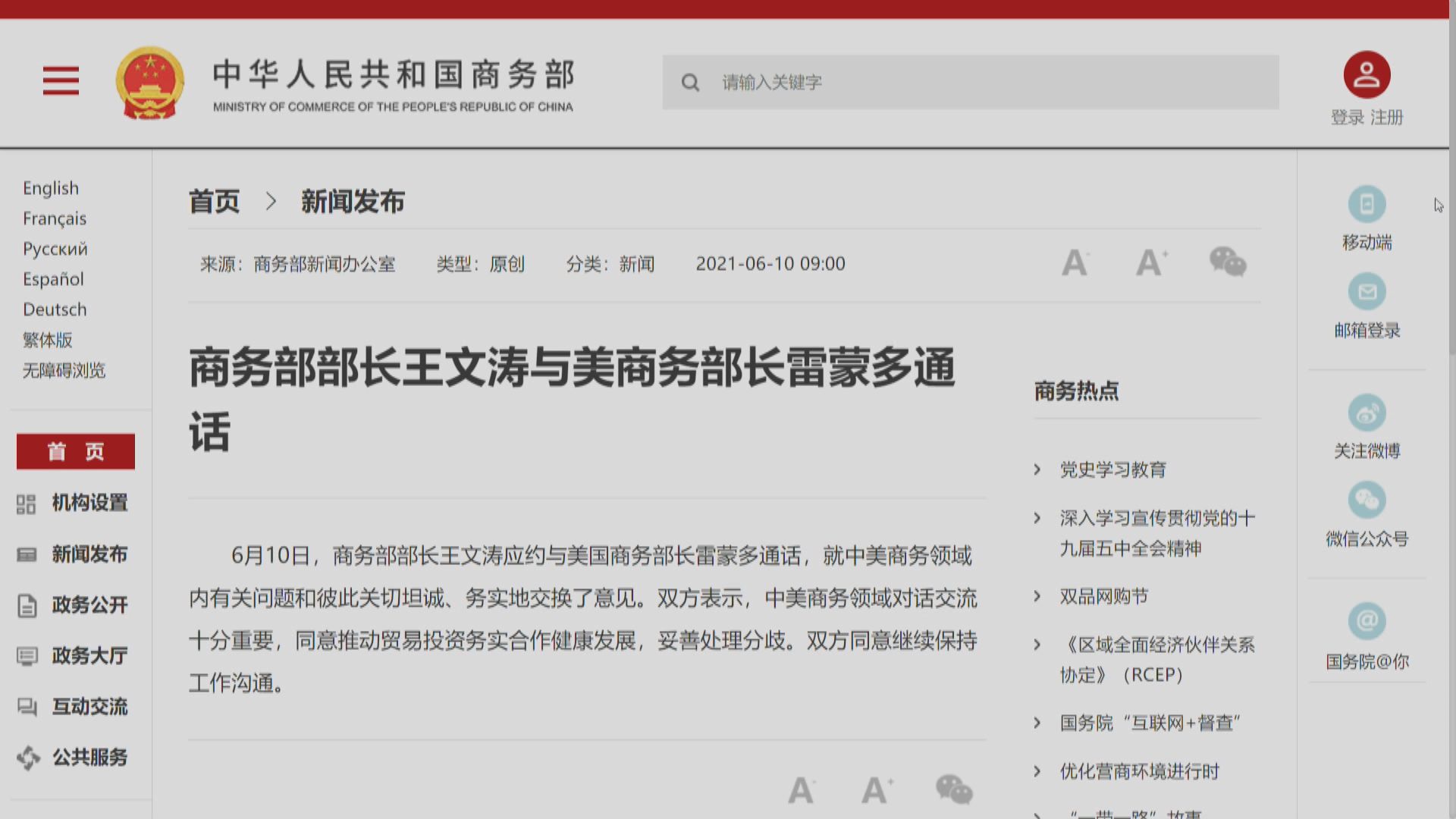Open the 微信公众号 WeChat account icon
The height and width of the screenshot is (819, 1456).
point(1367,499)
